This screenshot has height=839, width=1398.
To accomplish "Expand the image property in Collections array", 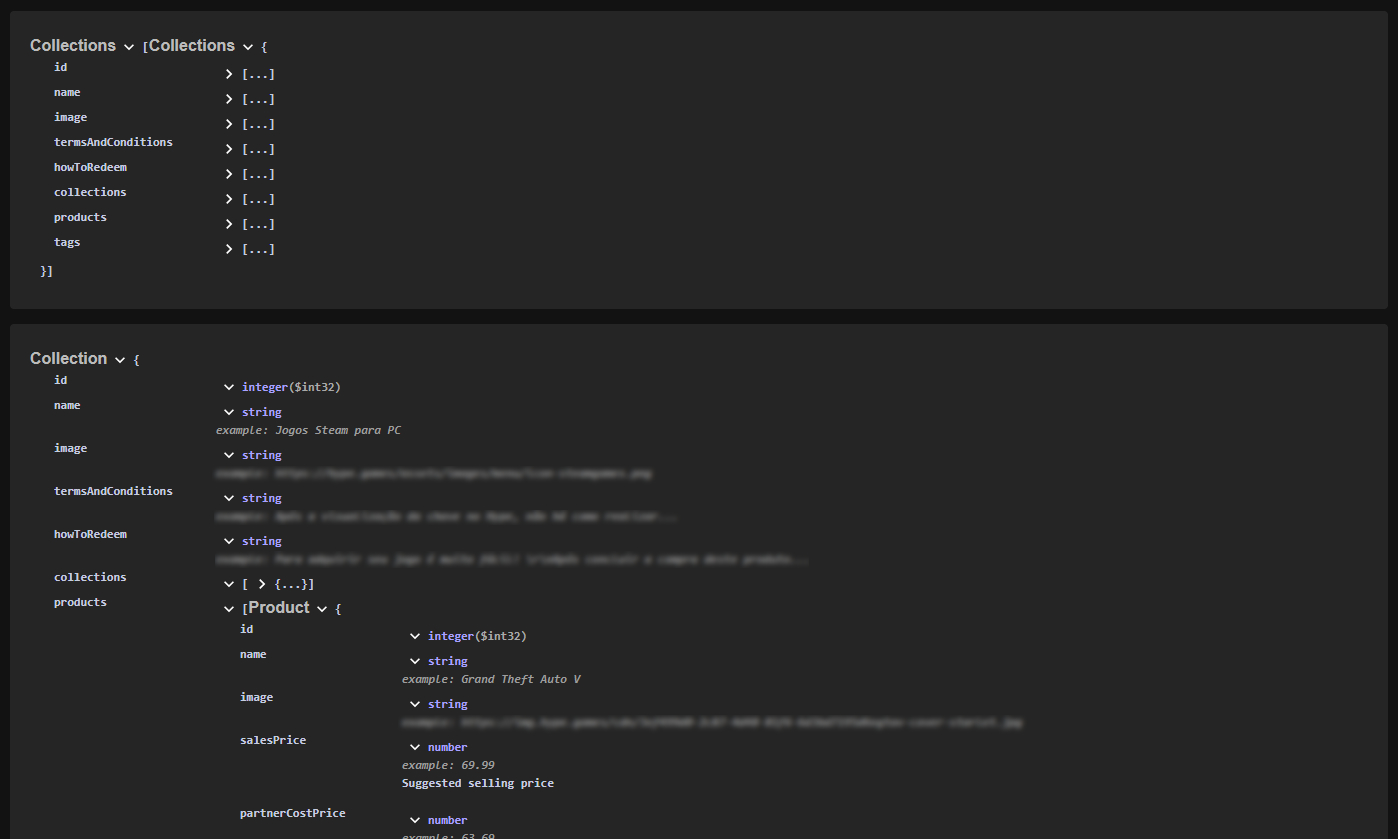I will click(x=229, y=124).
